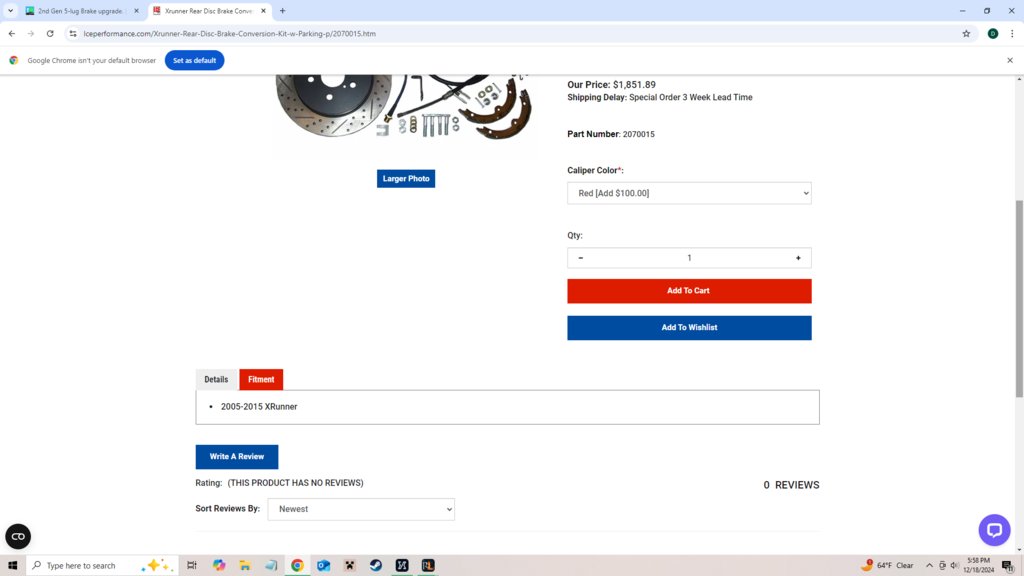Click the taskbar clock showing 5:58 PM
This screenshot has width=1024, height=576.
tap(978, 566)
